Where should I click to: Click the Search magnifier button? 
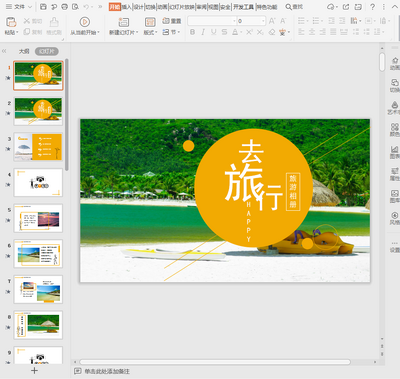pos(294,7)
